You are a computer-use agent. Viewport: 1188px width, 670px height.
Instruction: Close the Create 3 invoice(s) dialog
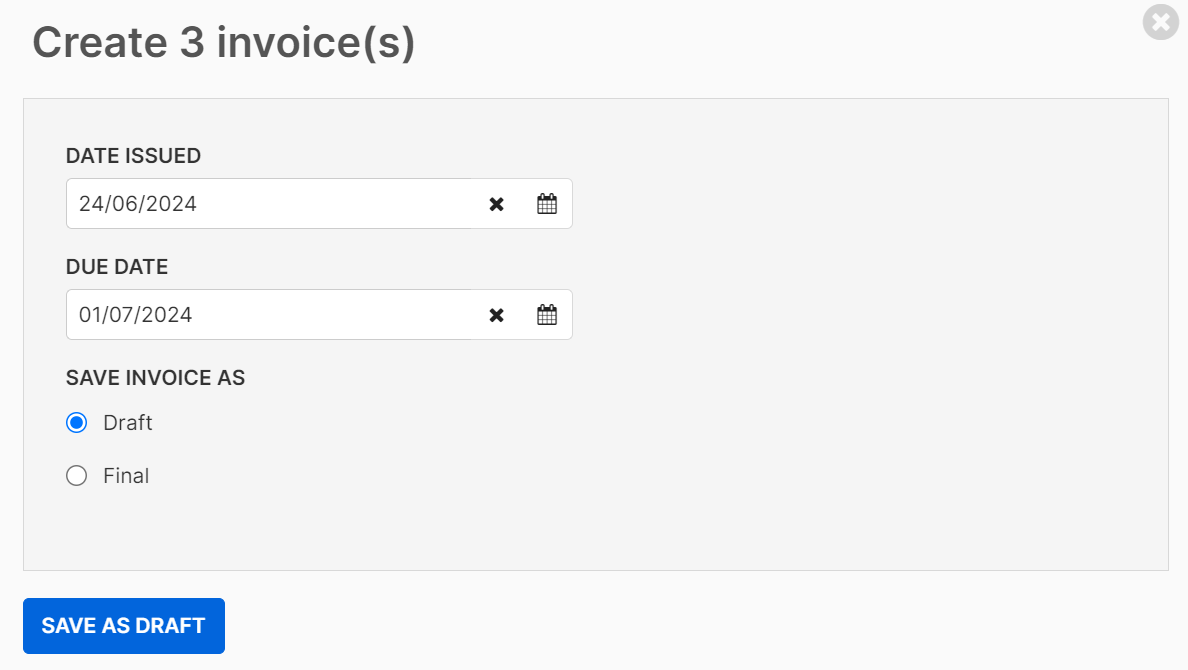tap(1161, 22)
